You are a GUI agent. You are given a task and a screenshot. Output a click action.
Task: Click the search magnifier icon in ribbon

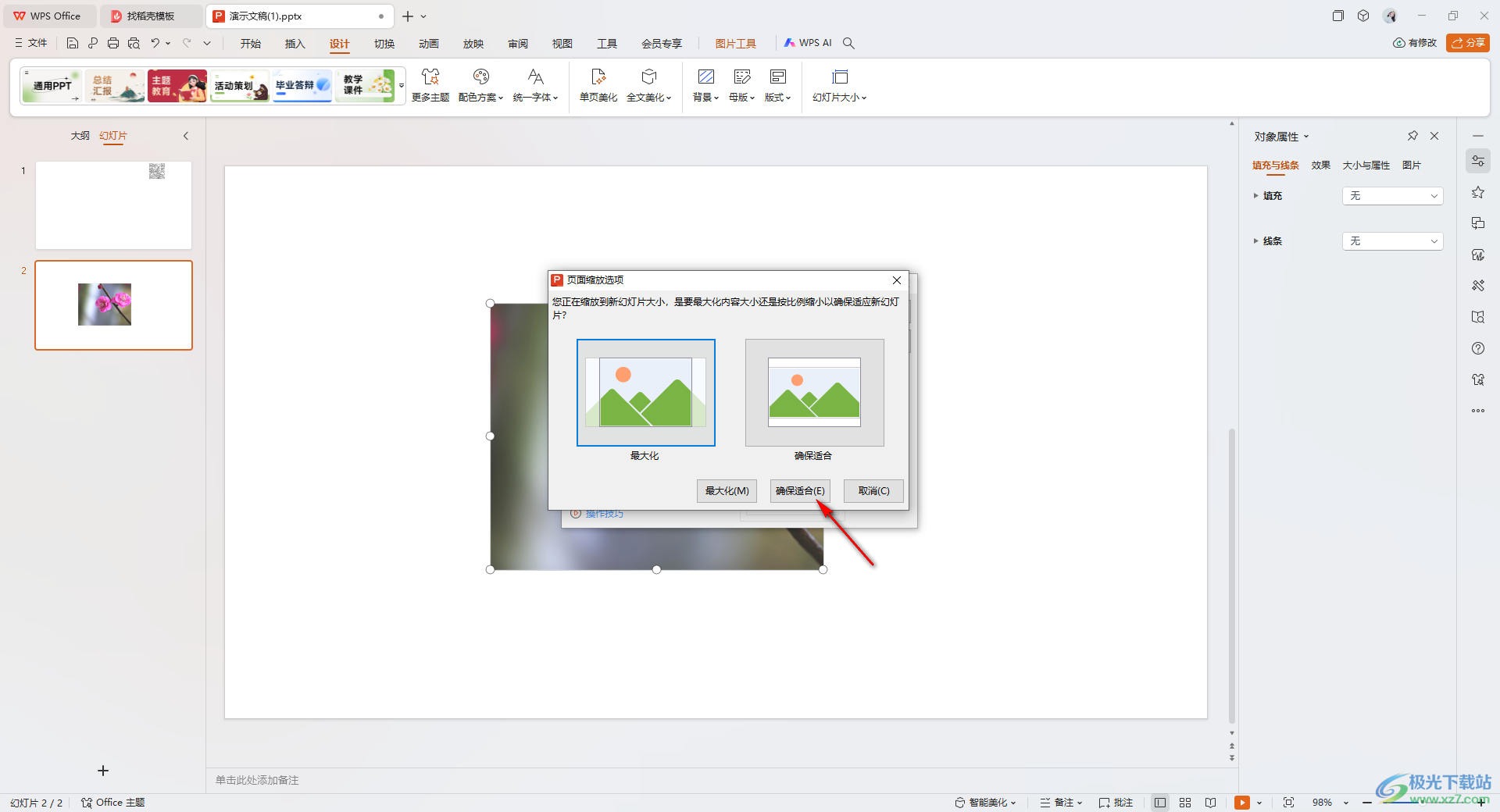click(848, 43)
